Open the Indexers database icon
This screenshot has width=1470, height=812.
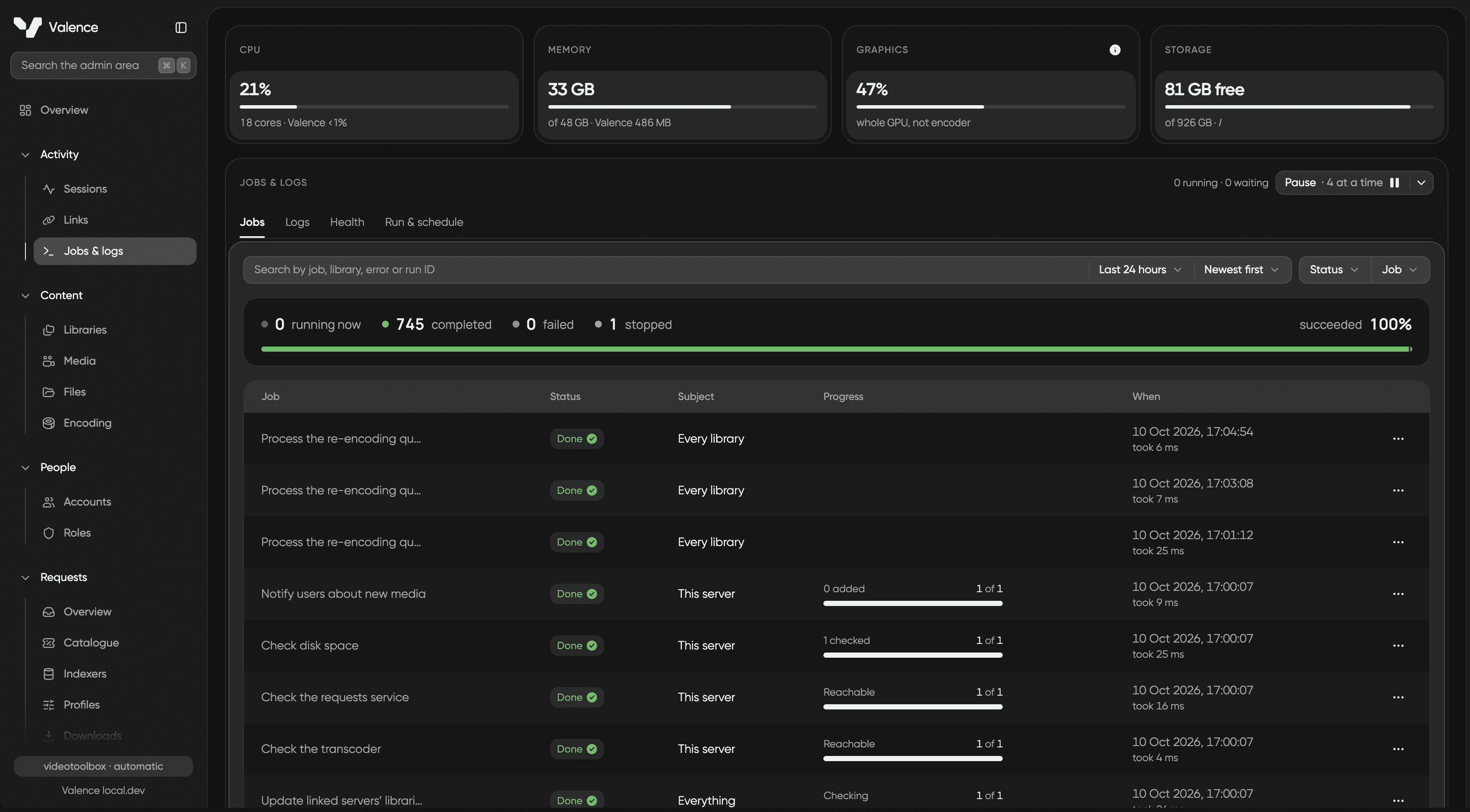49,674
